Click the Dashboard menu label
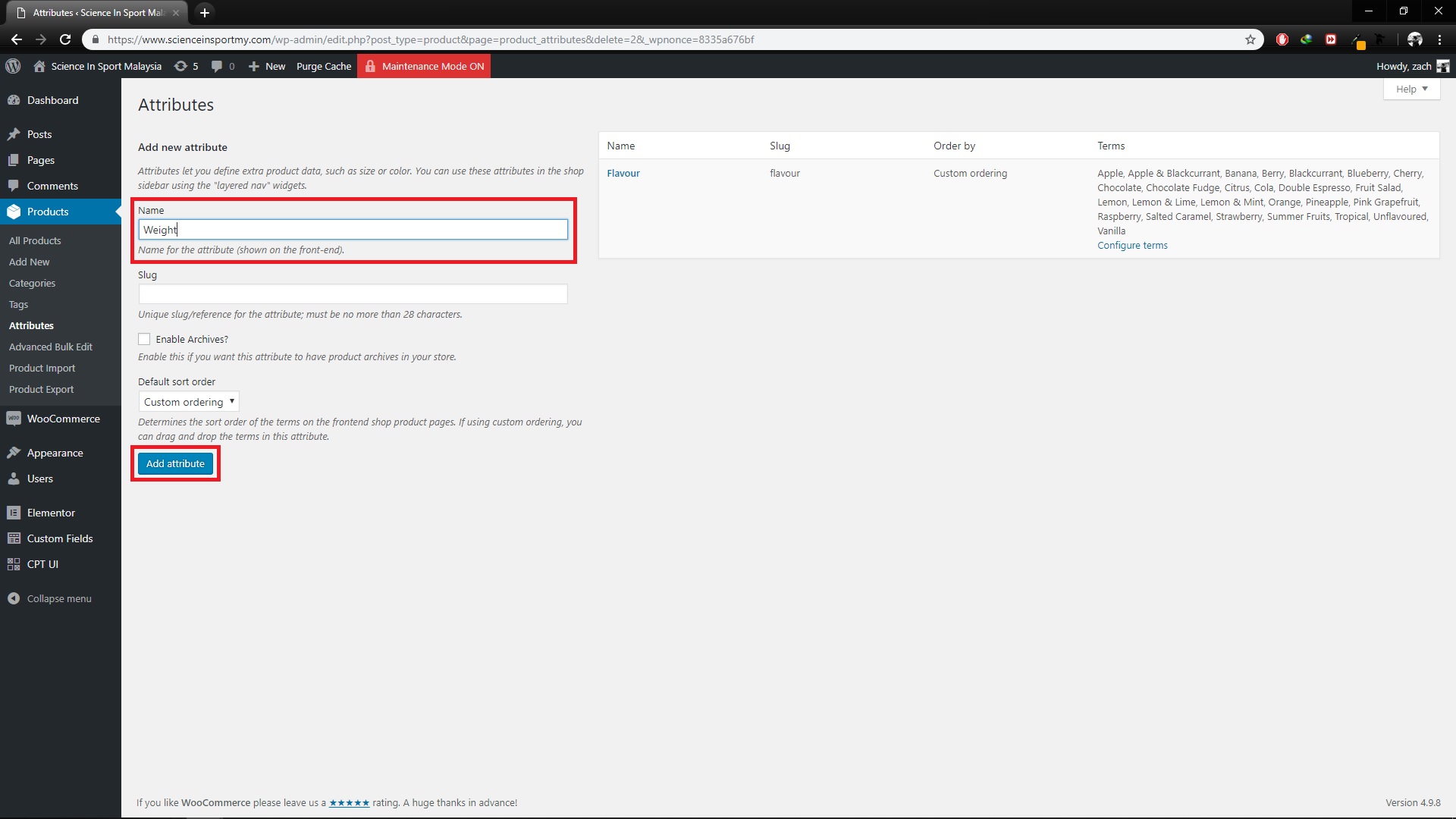This screenshot has width=1456, height=819. [x=52, y=100]
